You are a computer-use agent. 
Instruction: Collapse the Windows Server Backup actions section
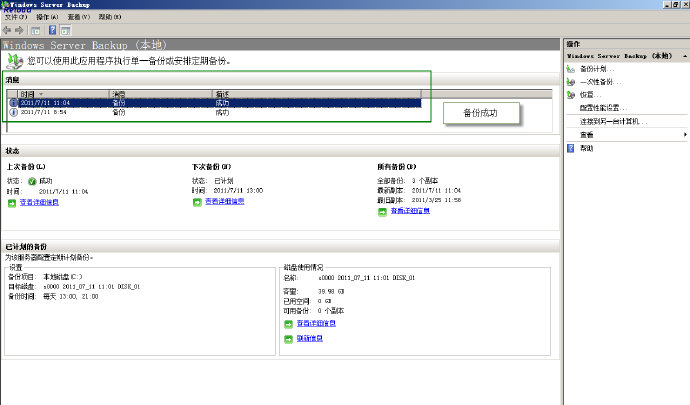click(x=685, y=56)
